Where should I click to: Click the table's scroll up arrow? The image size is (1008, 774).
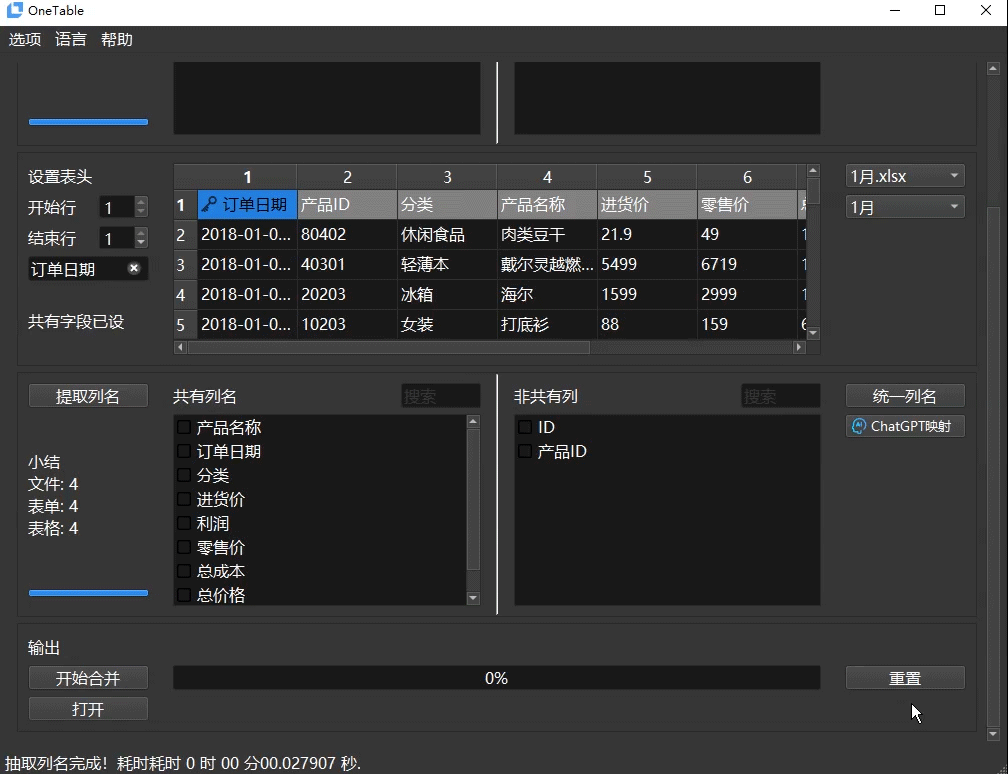coord(813,170)
